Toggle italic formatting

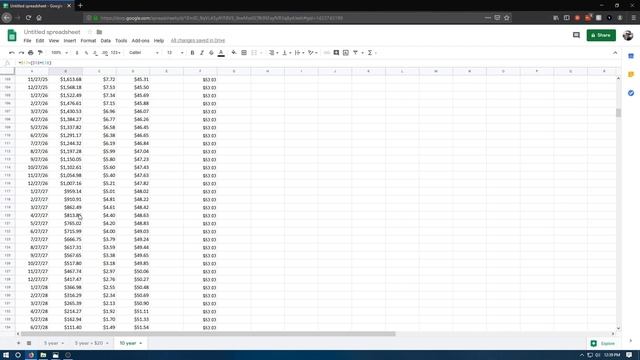(202, 53)
